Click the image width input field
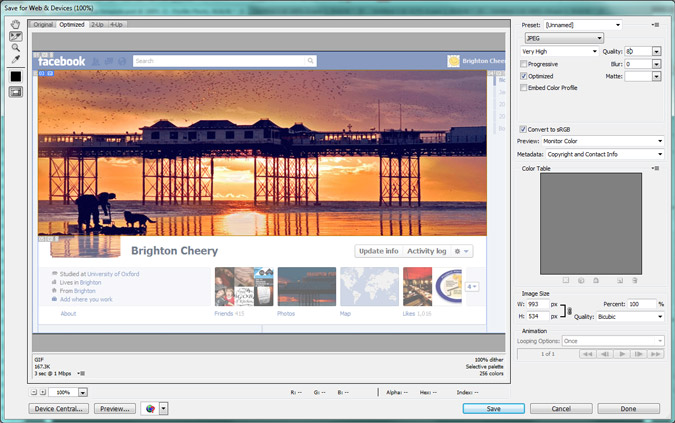 537,304
